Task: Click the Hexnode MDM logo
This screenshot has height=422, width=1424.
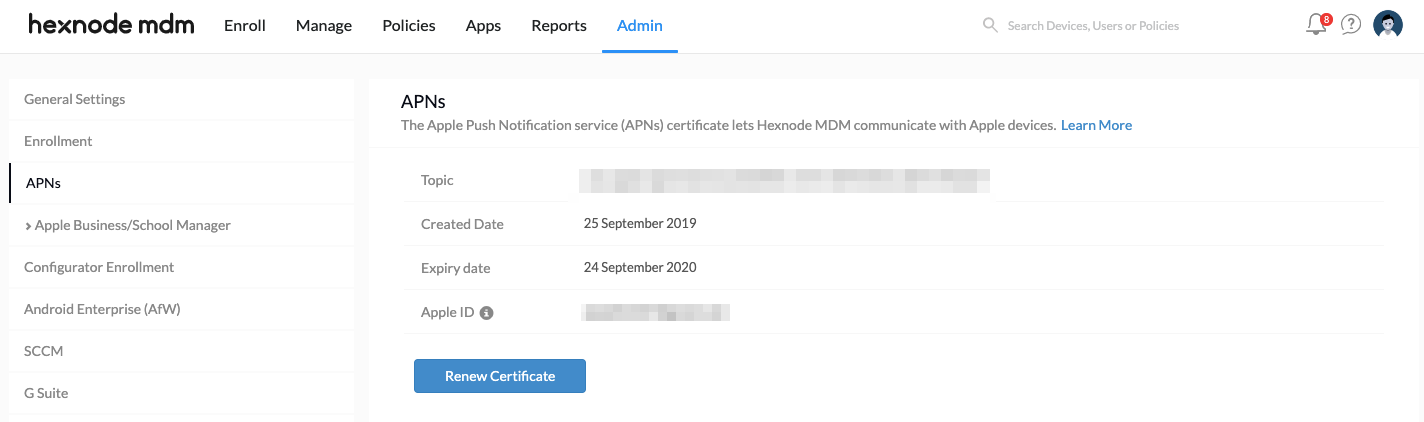Action: pos(111,25)
